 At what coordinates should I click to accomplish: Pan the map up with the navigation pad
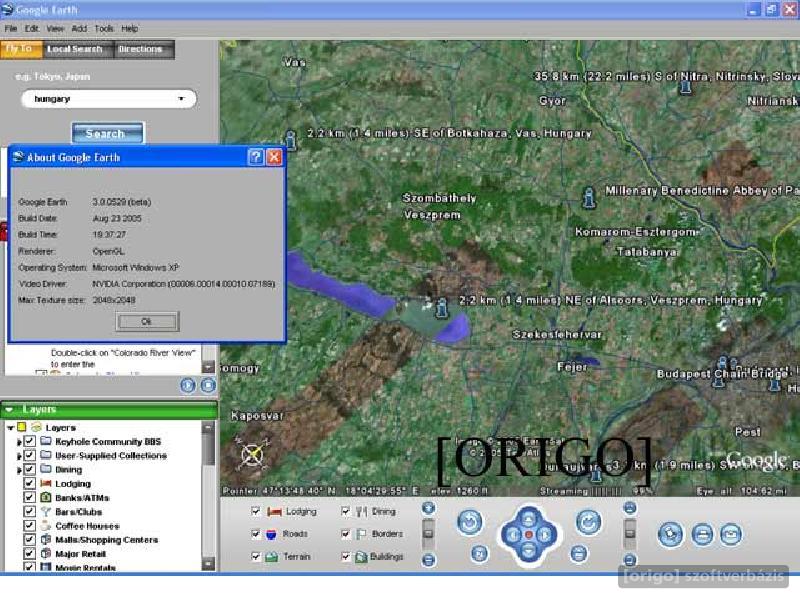529,518
